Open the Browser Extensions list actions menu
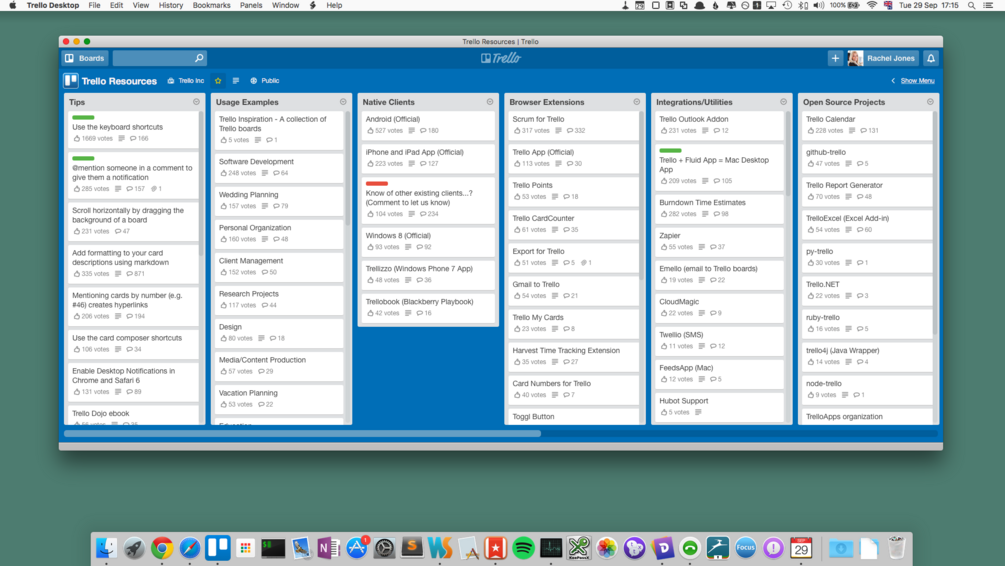1005x566 pixels. point(636,102)
